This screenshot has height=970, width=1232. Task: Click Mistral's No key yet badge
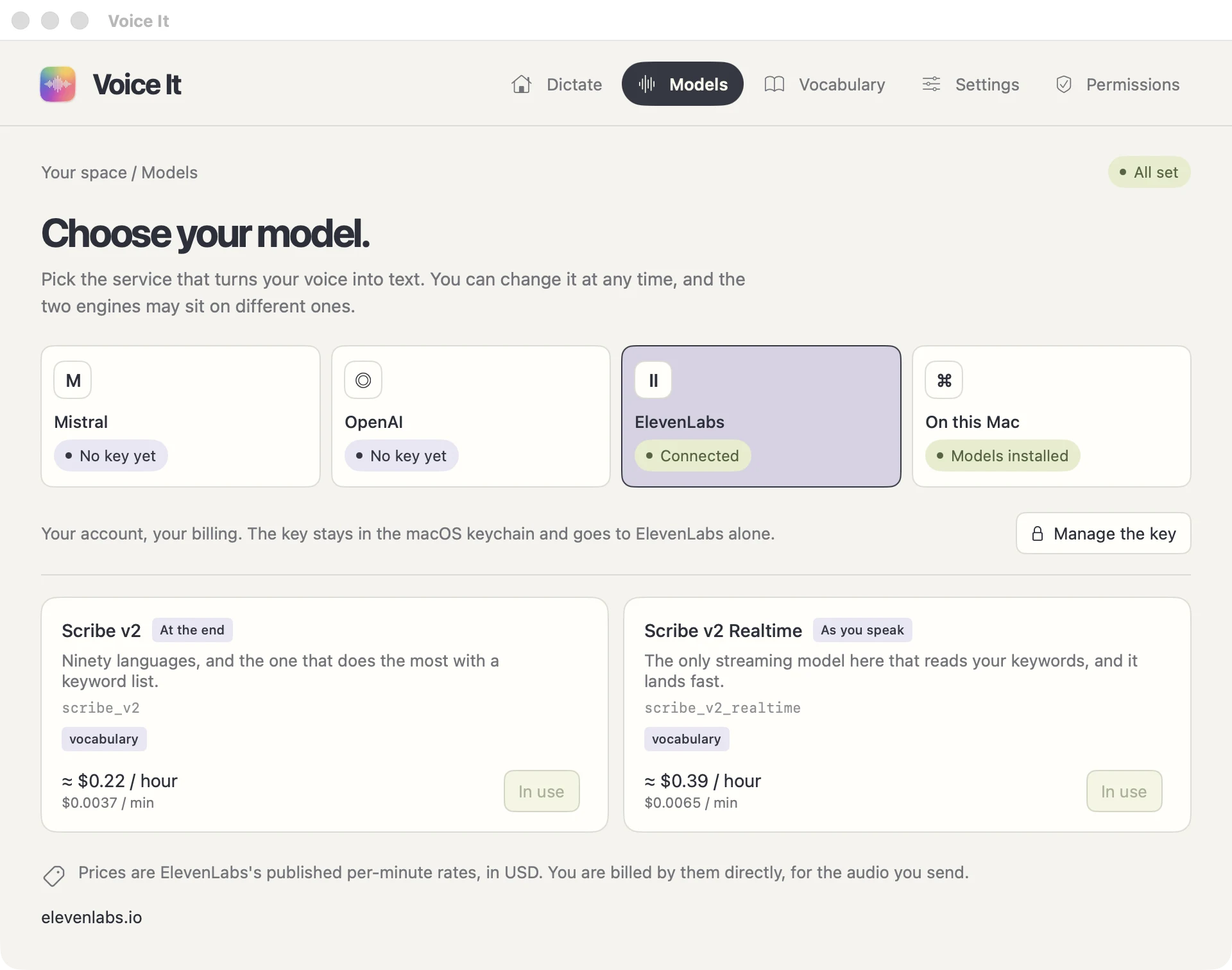(x=111, y=455)
